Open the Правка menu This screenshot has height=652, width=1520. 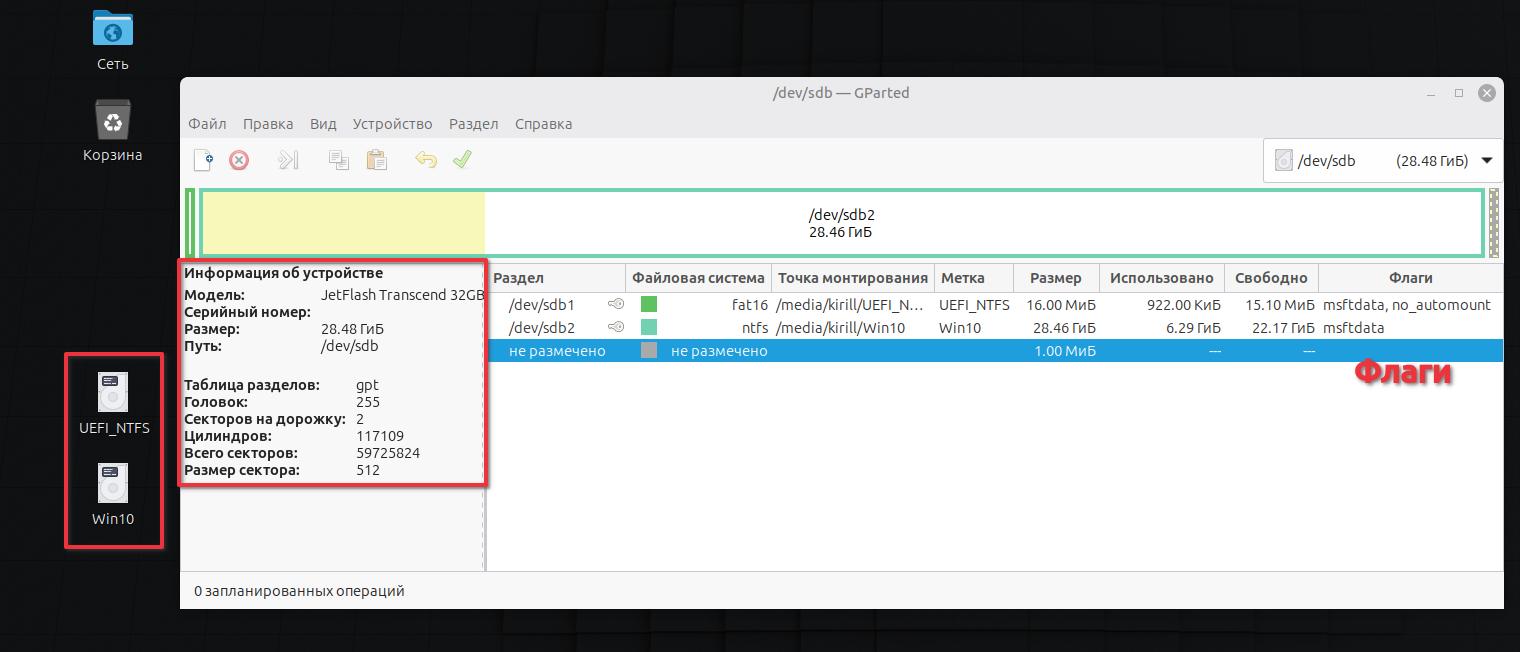268,124
